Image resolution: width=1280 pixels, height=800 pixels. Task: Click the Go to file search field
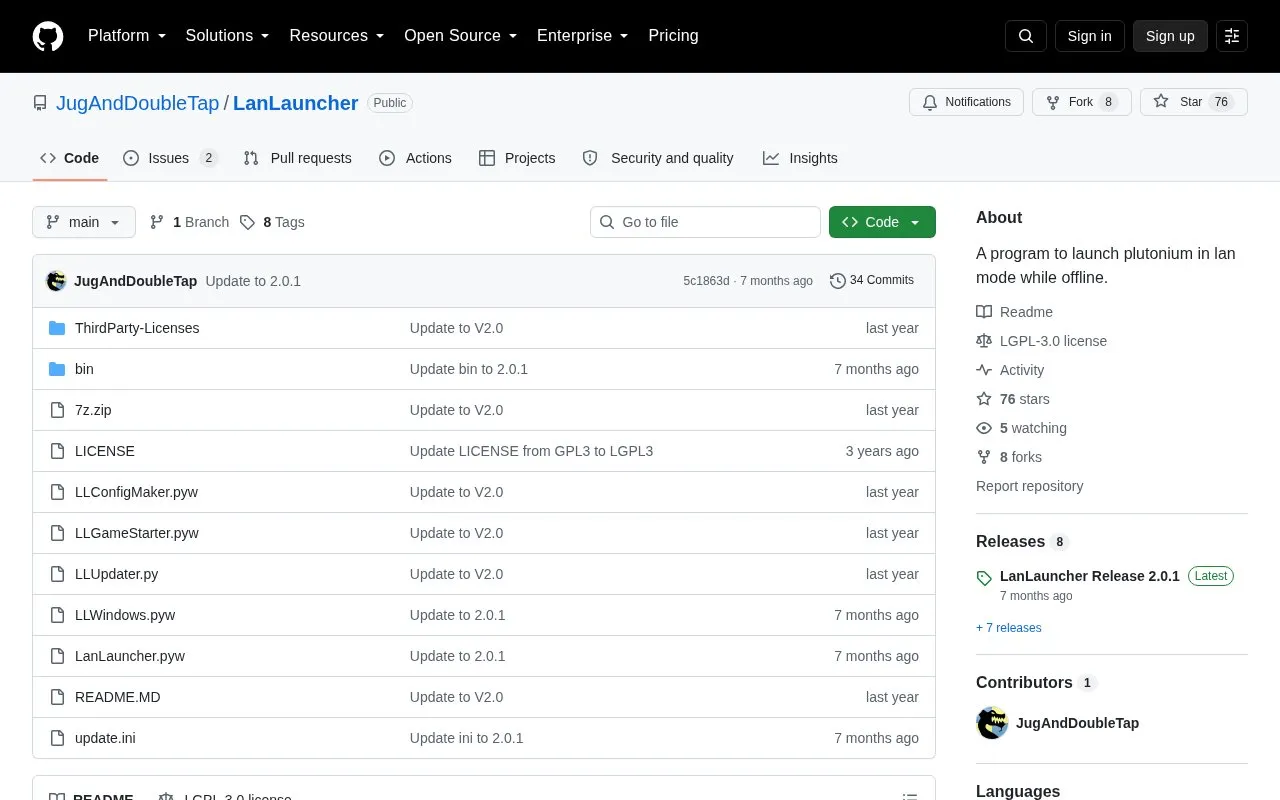[705, 222]
